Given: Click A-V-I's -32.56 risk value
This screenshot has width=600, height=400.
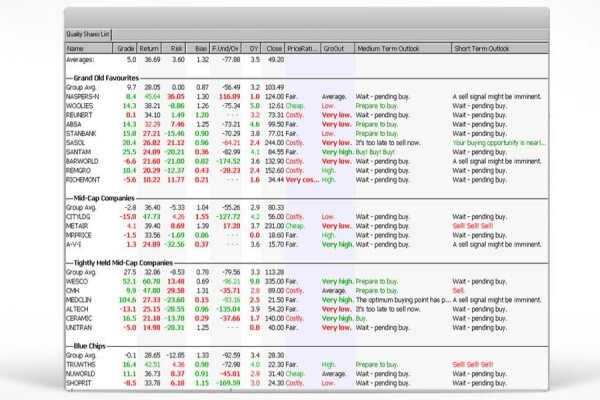Looking at the screenshot, I should click(x=174, y=244).
